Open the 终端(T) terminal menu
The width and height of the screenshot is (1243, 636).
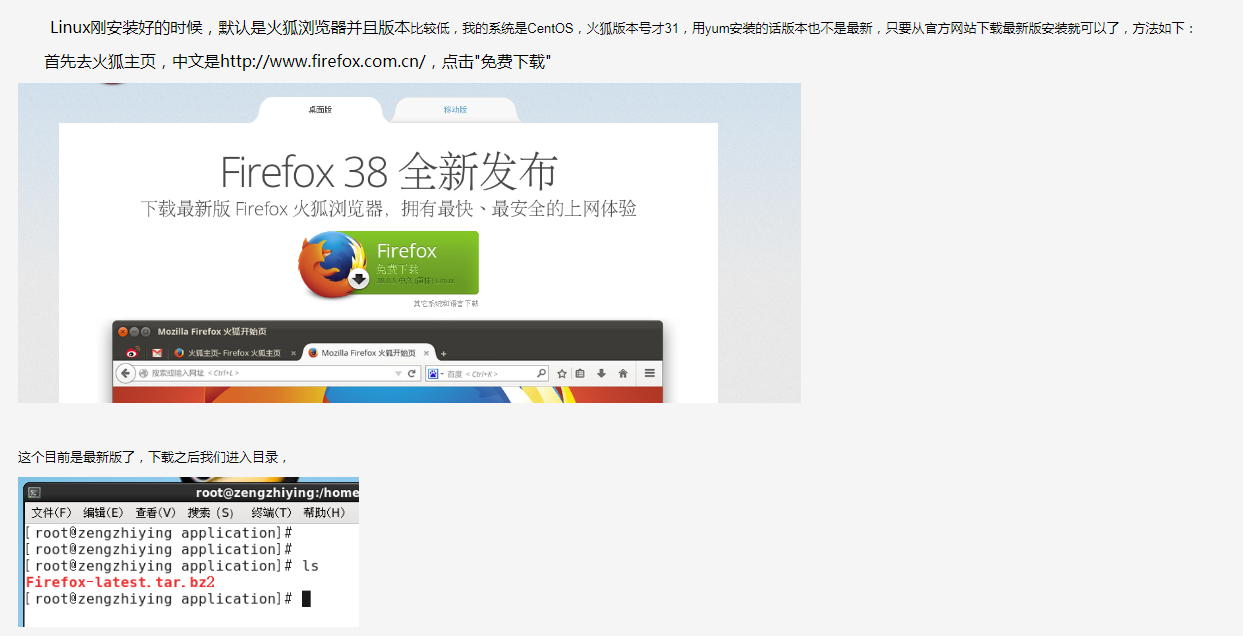point(271,512)
